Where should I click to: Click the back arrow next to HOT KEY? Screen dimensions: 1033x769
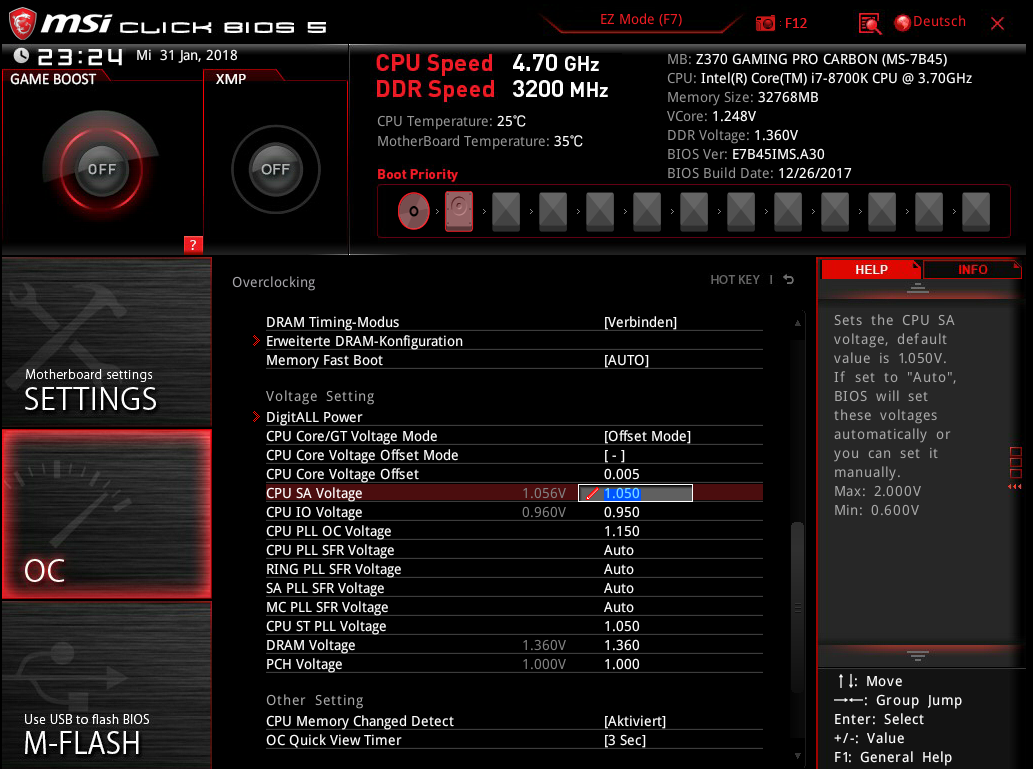click(789, 280)
